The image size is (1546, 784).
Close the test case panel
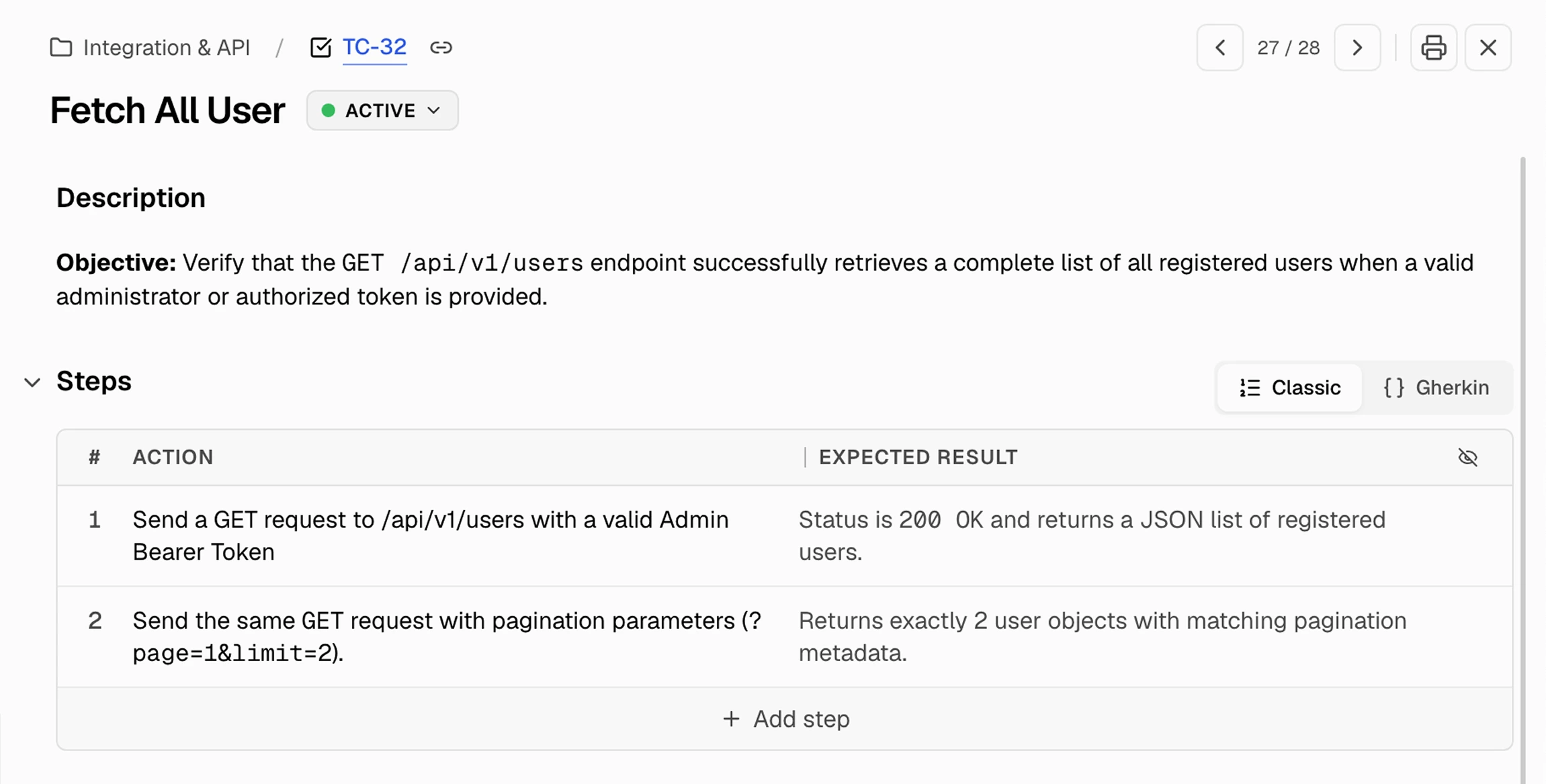pos(1488,48)
